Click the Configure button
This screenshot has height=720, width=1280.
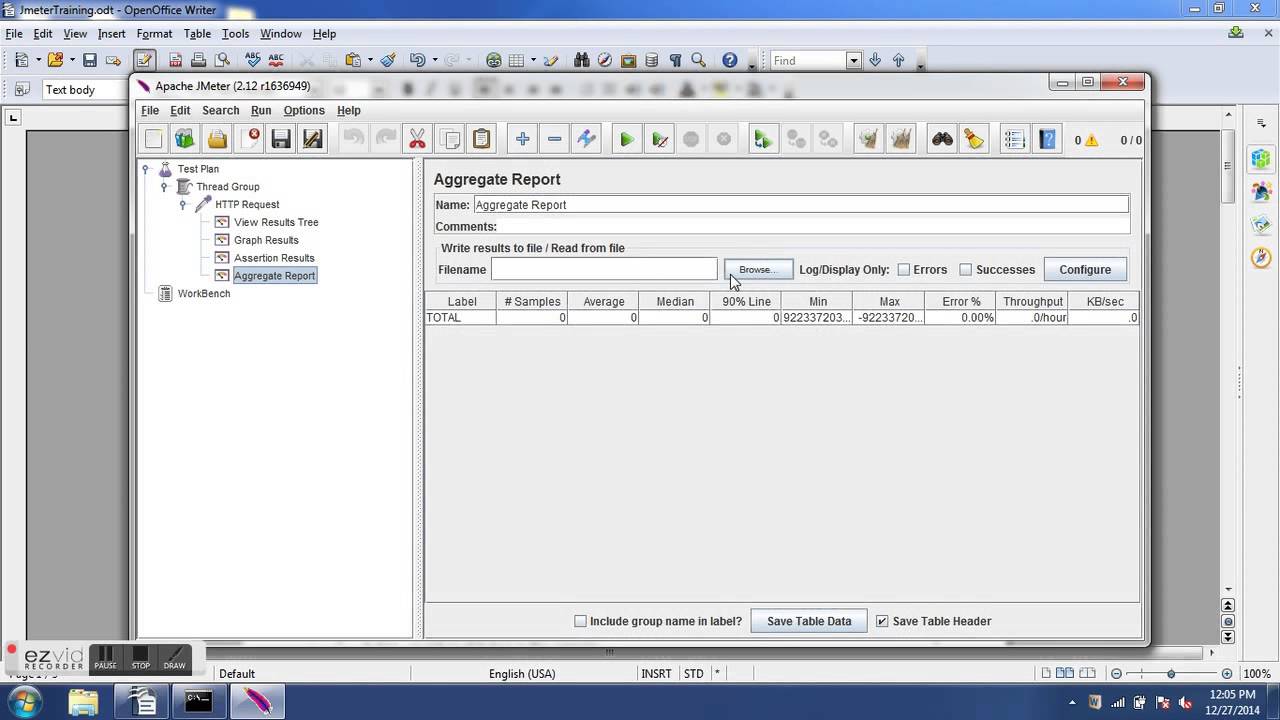(1085, 270)
